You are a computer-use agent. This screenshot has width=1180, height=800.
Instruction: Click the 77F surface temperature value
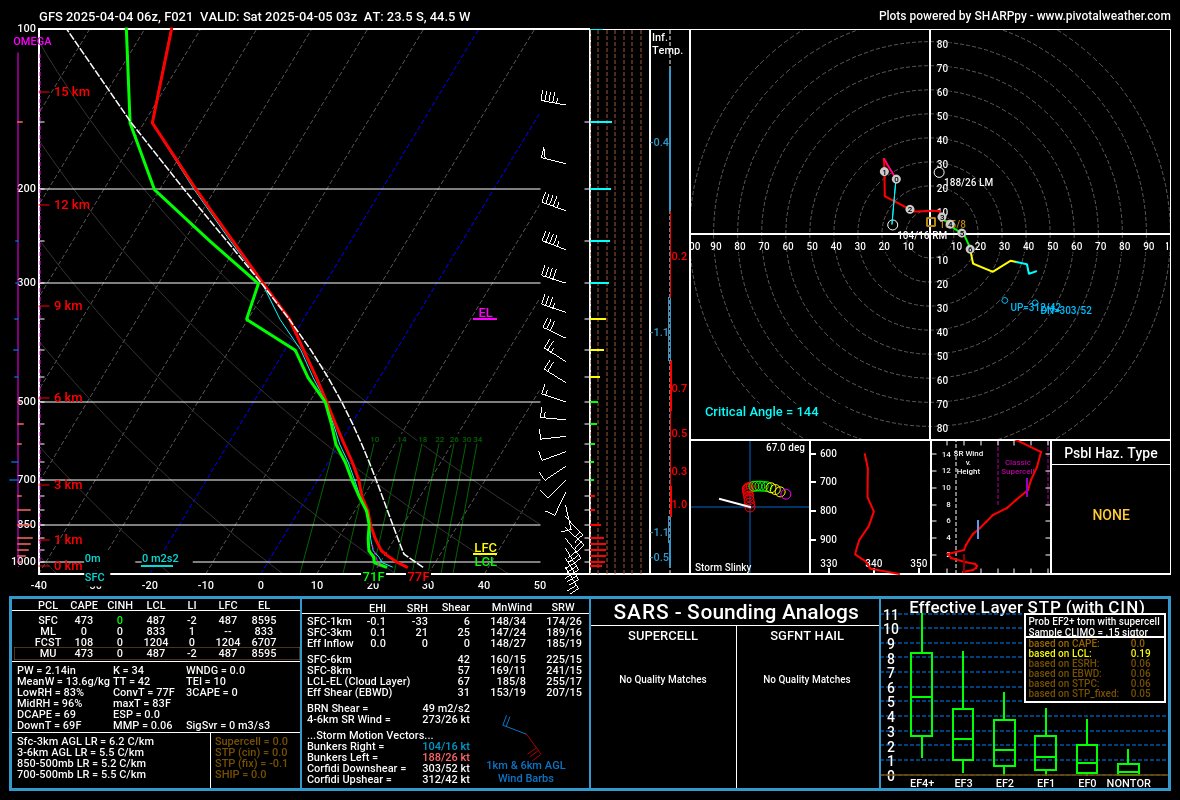[x=418, y=577]
